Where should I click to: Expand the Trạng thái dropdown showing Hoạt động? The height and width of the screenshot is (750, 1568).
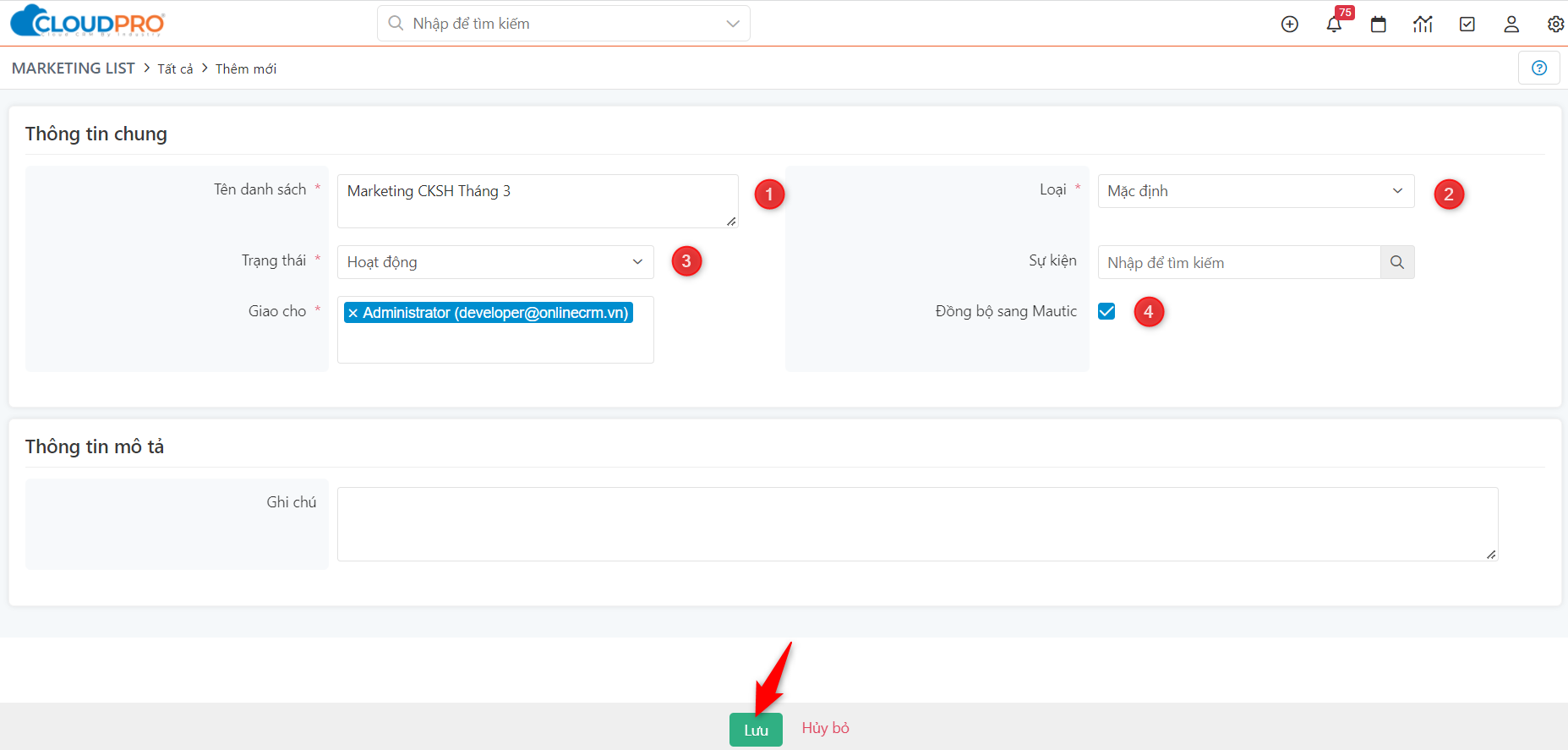[x=495, y=262]
